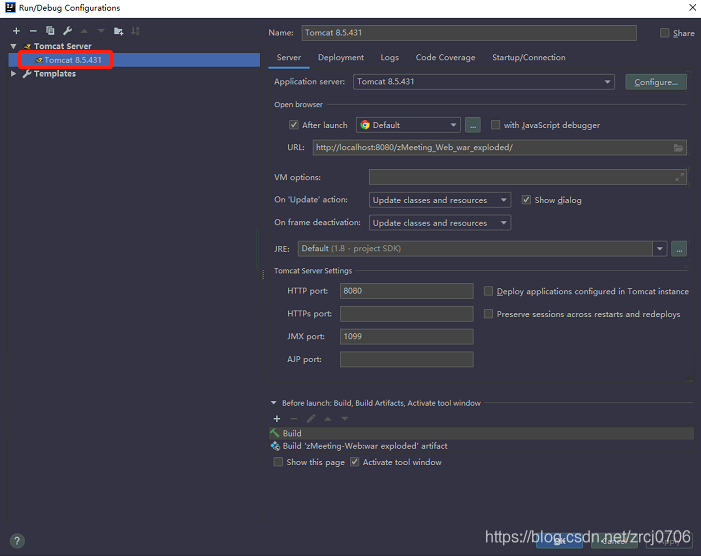
Task: Uncheck Activate tool window checkbox
Action: [355, 462]
